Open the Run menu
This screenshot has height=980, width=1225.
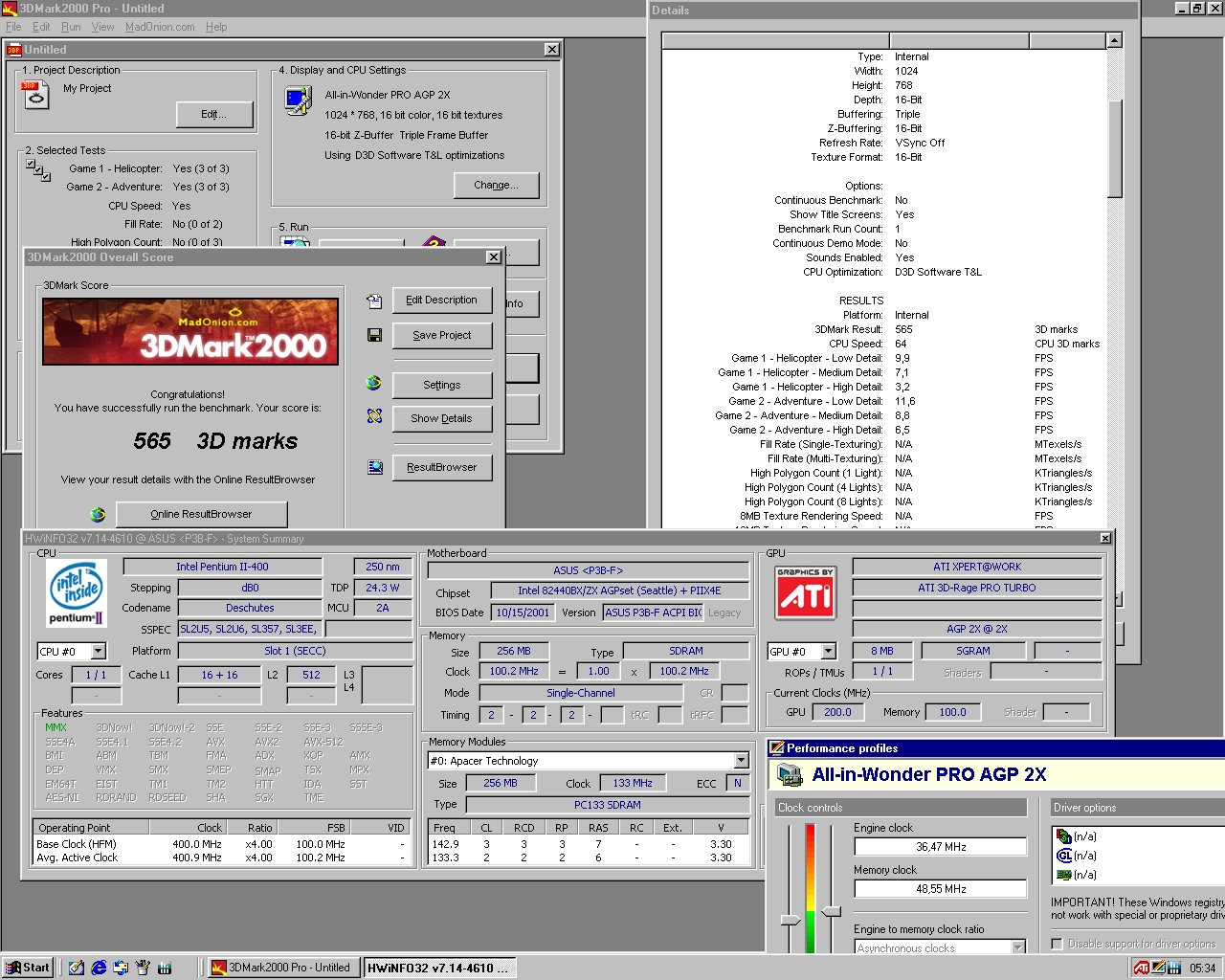tap(71, 27)
